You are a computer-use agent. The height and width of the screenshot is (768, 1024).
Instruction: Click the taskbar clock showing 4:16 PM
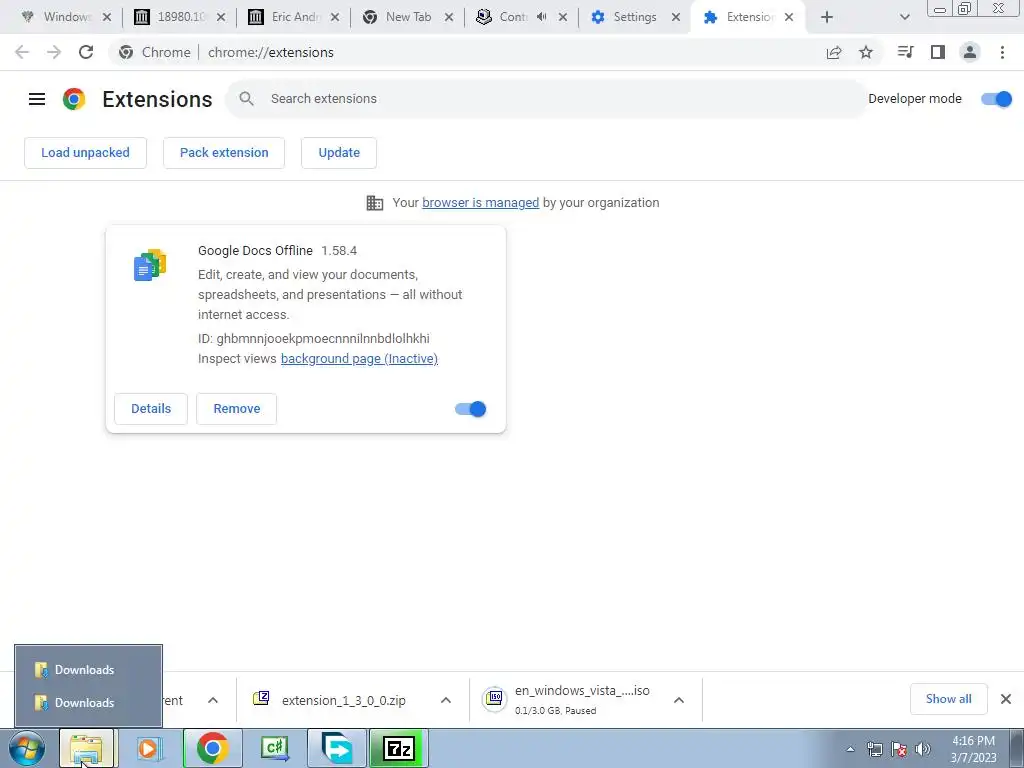pos(973,749)
